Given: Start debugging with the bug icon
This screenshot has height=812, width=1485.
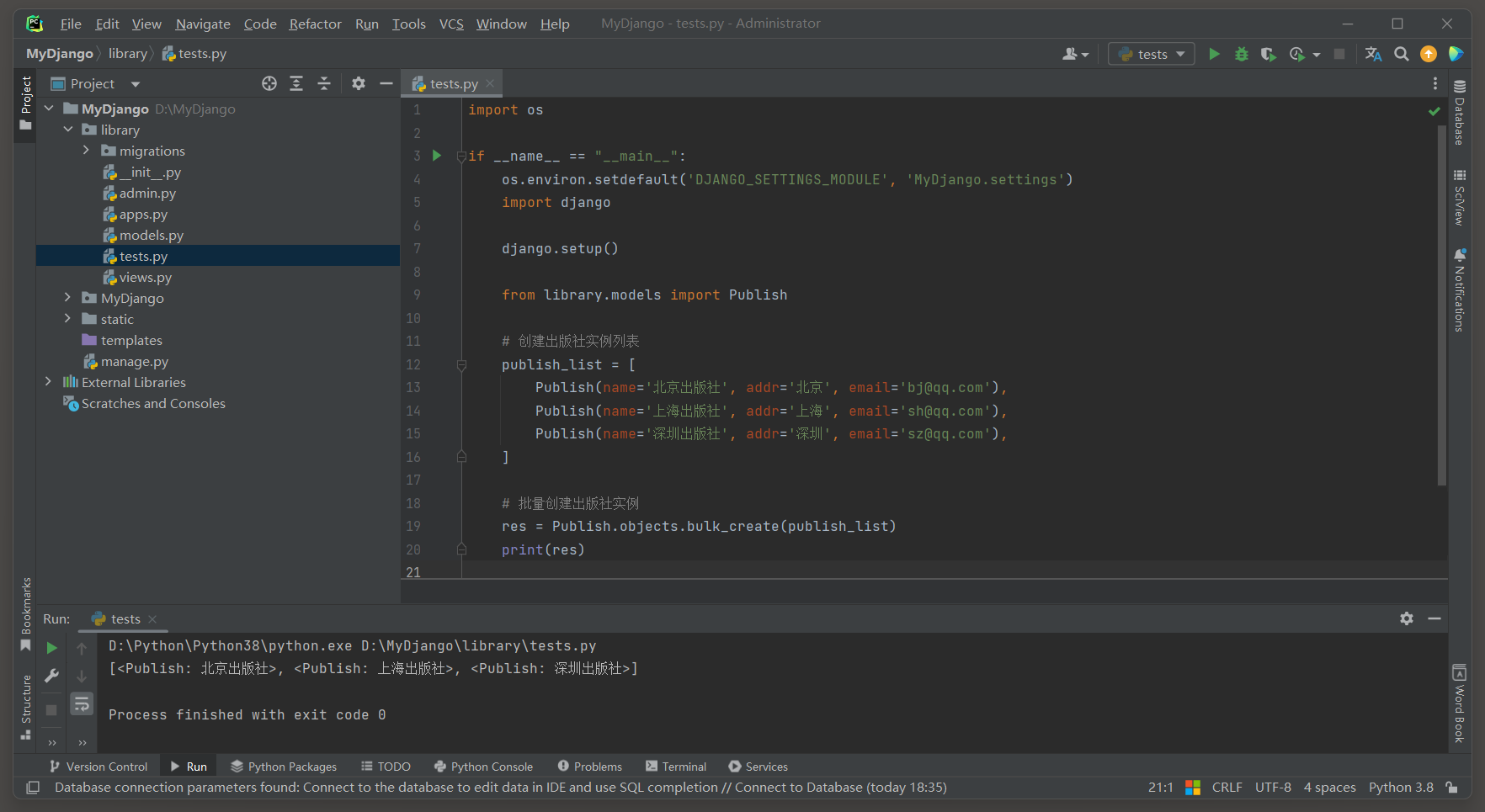Looking at the screenshot, I should coord(1241,54).
